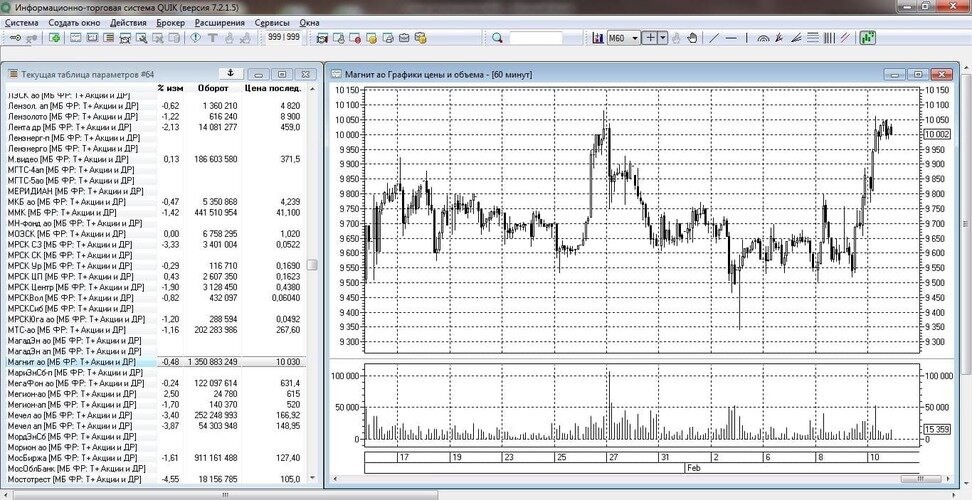Click date 27 on the time axis

[612, 457]
